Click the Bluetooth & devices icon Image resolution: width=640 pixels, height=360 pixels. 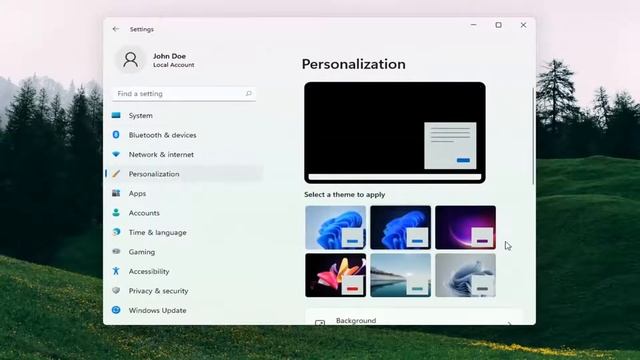116,135
